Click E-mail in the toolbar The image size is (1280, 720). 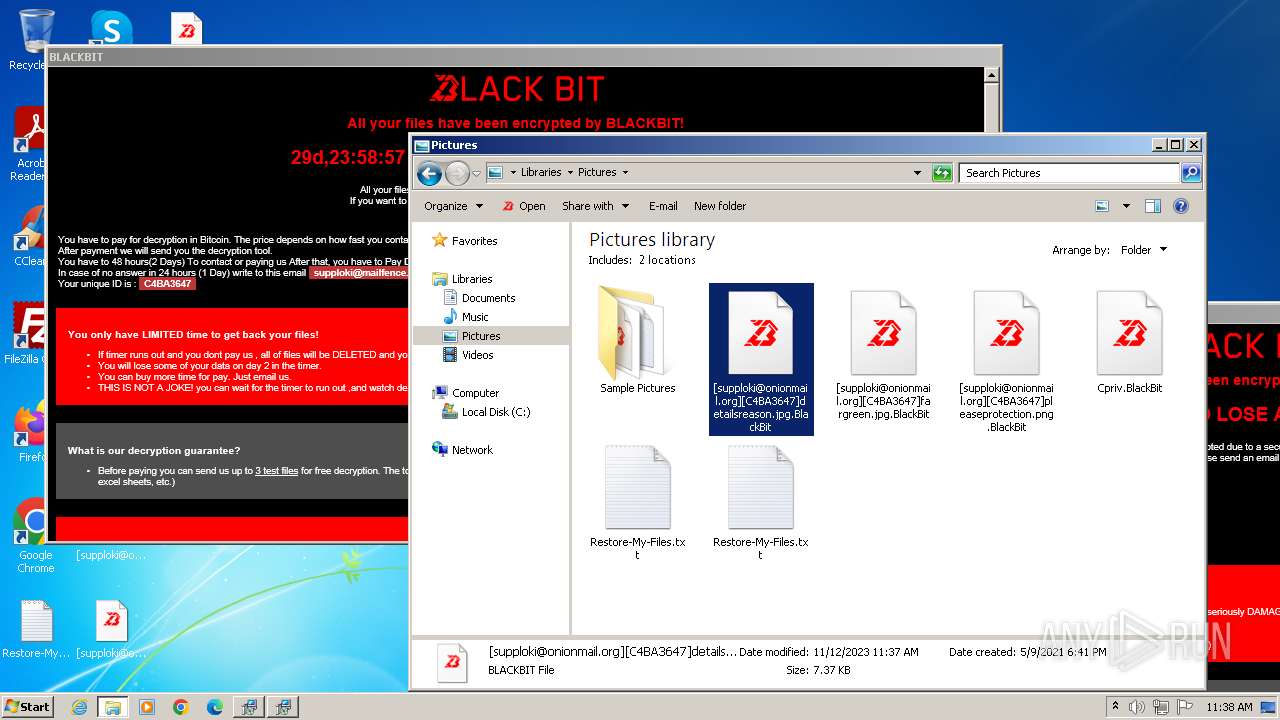click(x=663, y=206)
